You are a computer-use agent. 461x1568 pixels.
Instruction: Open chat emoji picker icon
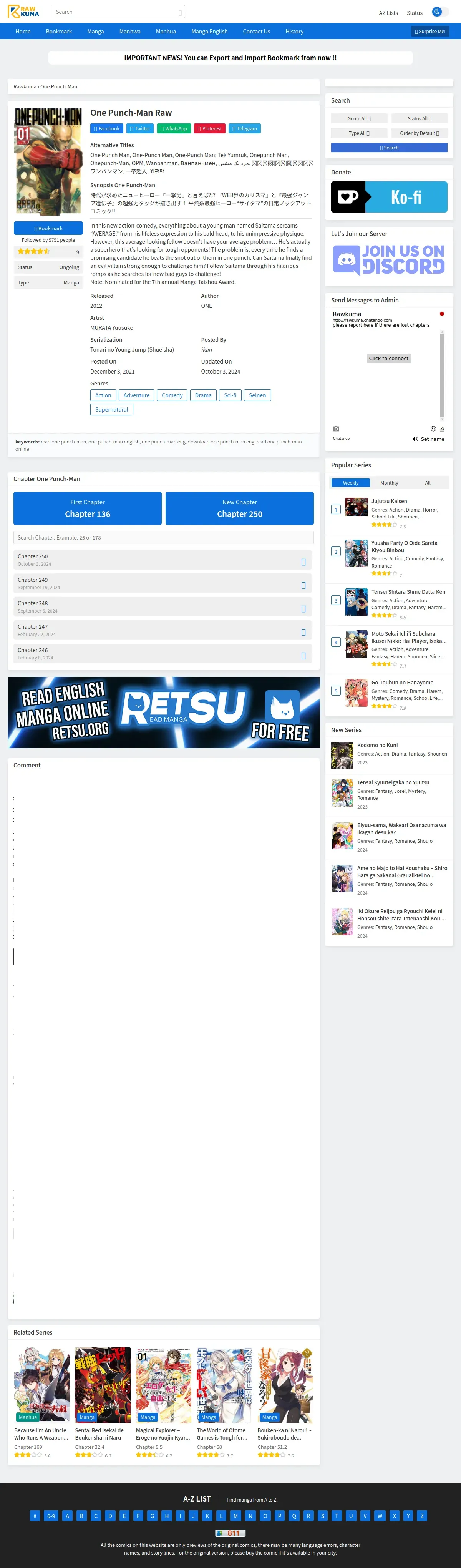(433, 429)
